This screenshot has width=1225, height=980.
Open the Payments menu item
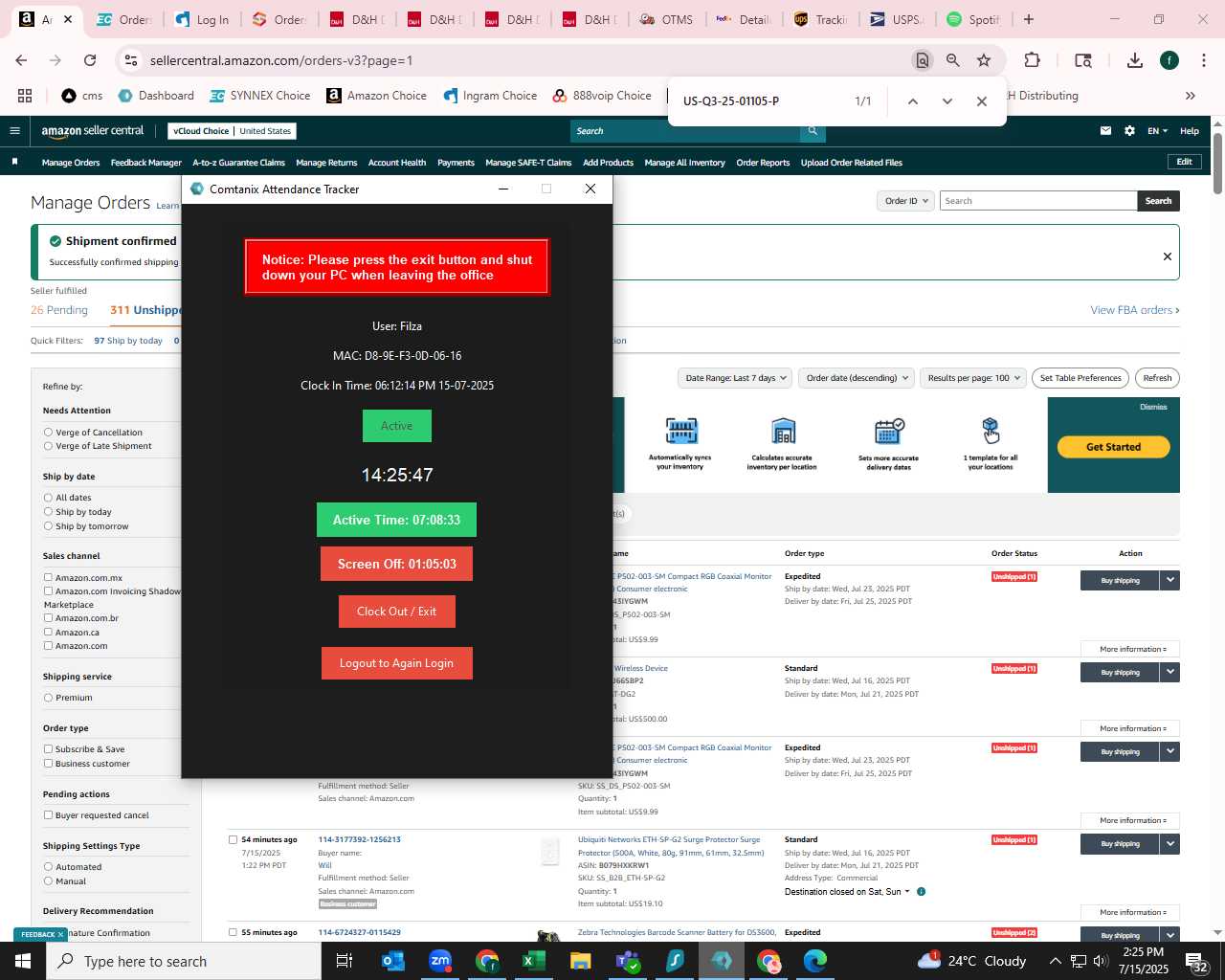pos(456,163)
